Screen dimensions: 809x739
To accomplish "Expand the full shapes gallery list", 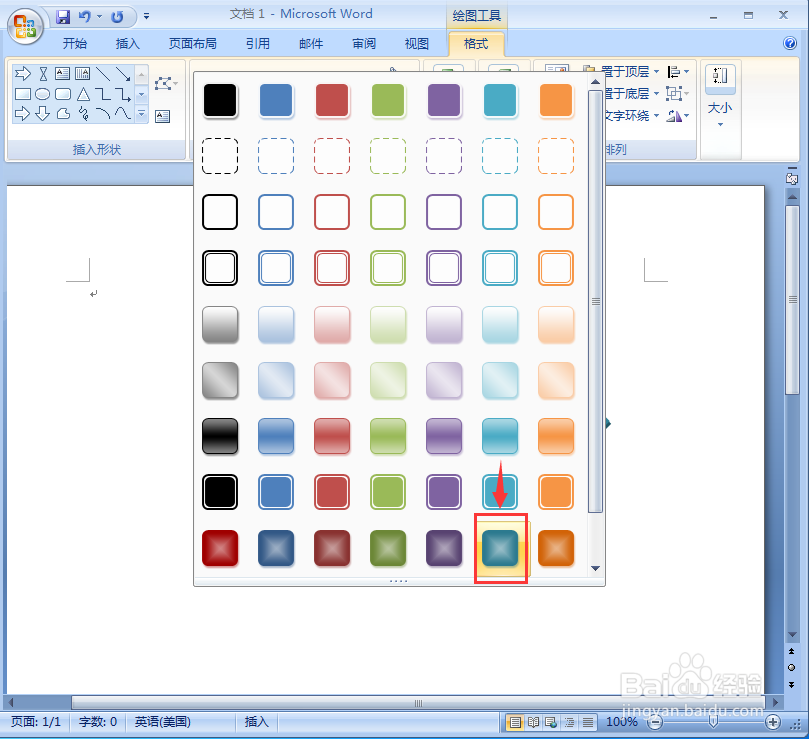I will point(142,114).
